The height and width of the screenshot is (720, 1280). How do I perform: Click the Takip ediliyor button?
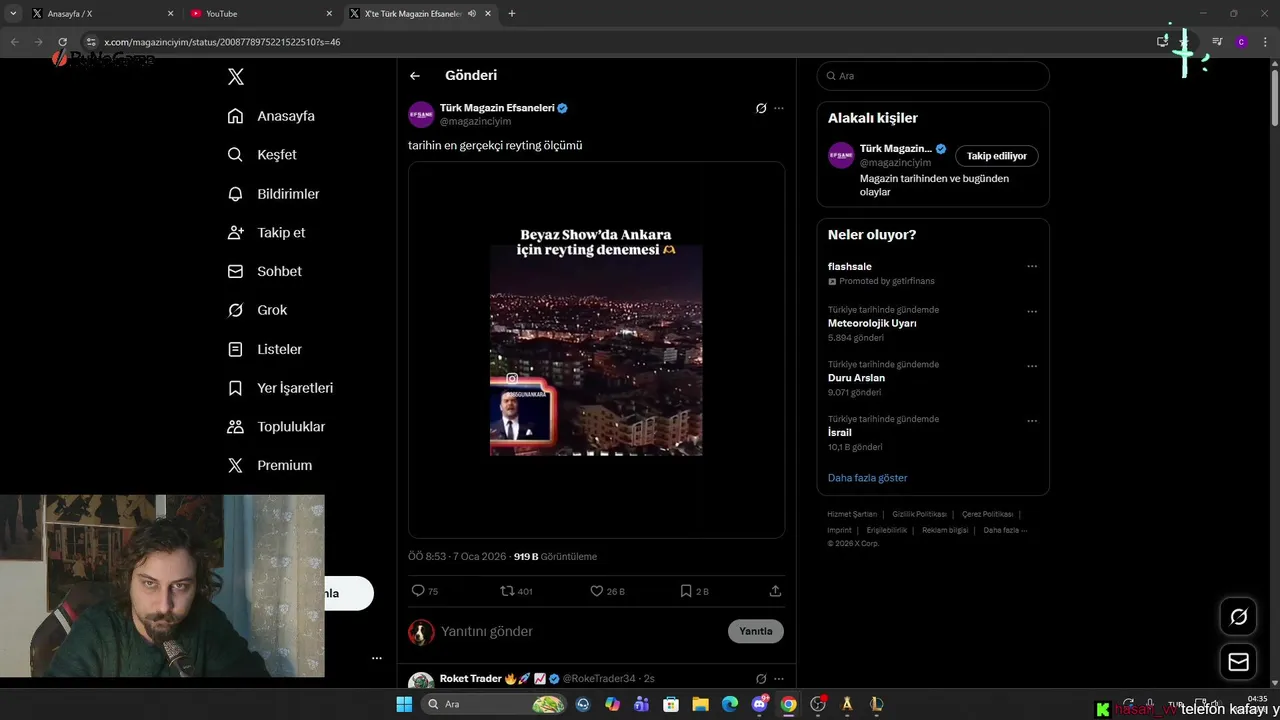click(997, 156)
